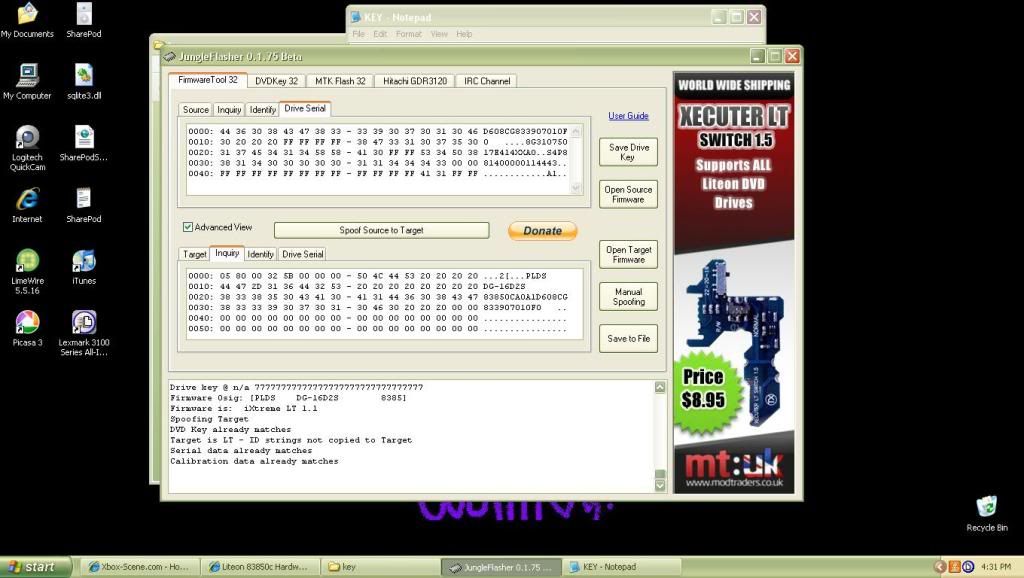This screenshot has height=578, width=1024.
Task: Open My Computer desktop icon
Action: pyautogui.click(x=28, y=76)
